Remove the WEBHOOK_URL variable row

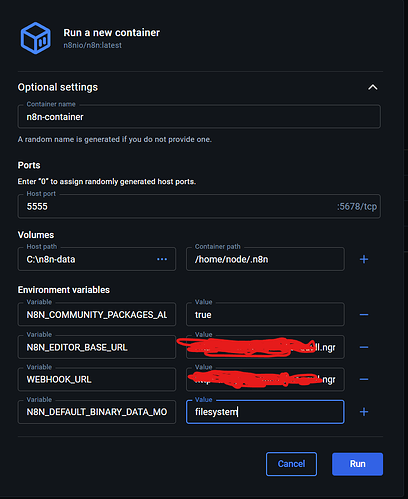pos(364,379)
